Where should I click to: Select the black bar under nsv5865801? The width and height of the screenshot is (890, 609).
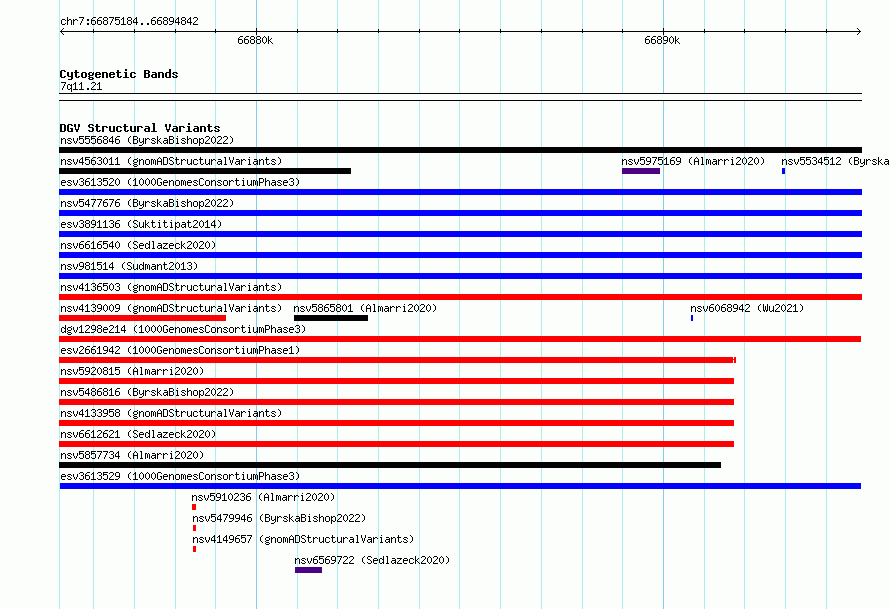(x=331, y=318)
